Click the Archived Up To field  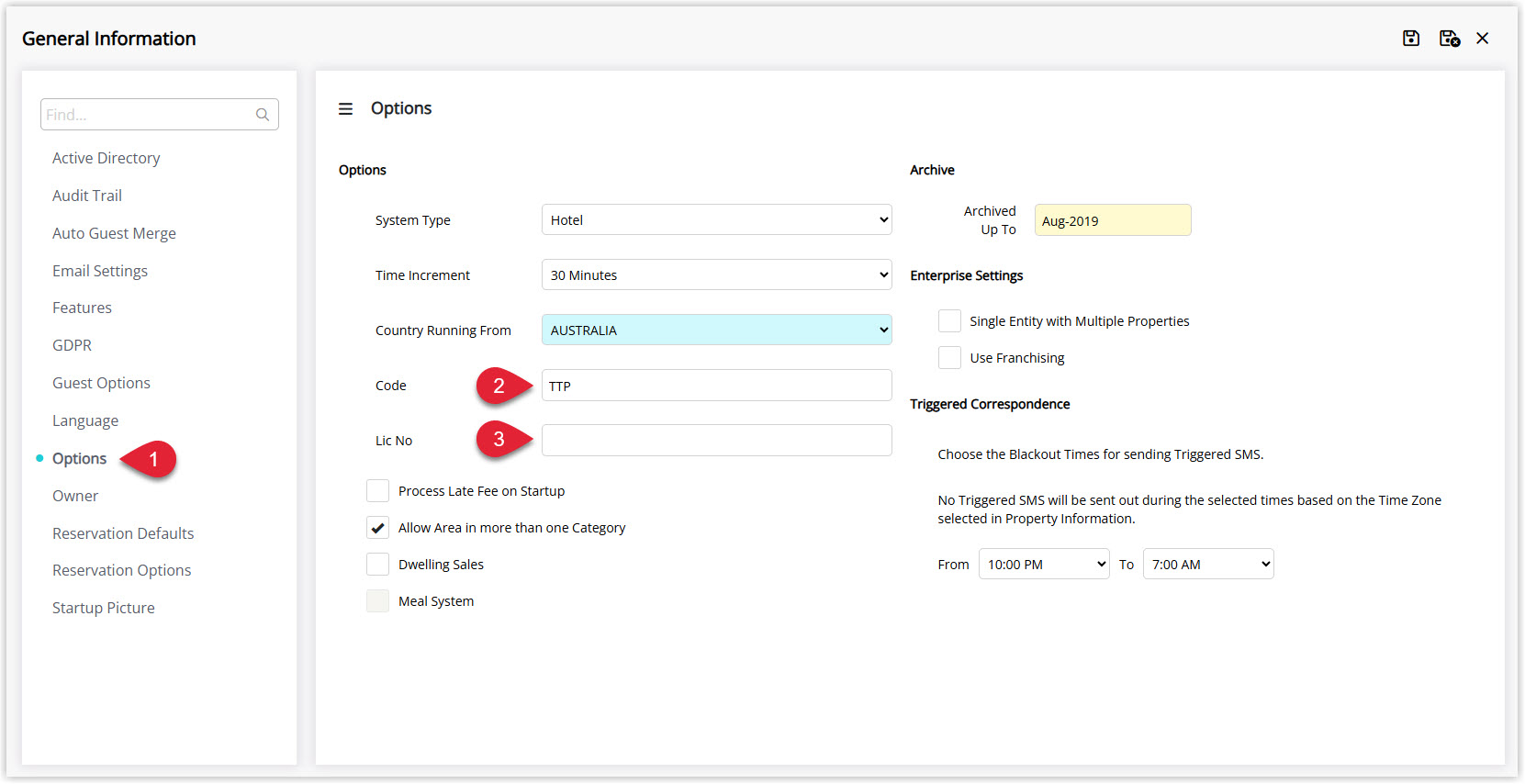click(1113, 220)
